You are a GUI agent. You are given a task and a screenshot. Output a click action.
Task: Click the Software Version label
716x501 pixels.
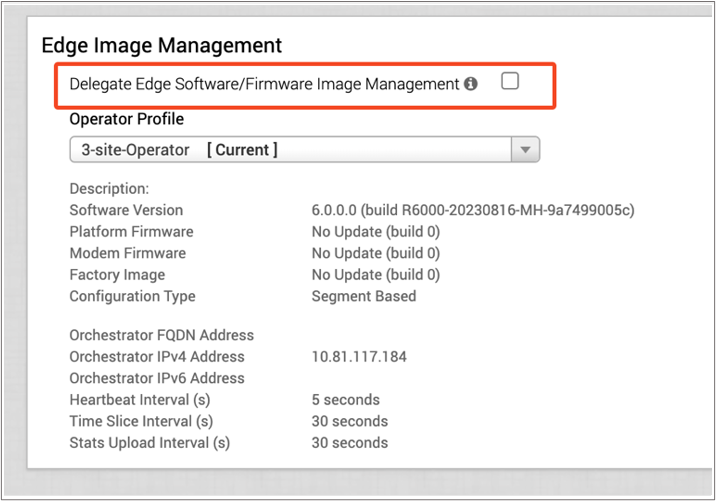click(x=126, y=210)
